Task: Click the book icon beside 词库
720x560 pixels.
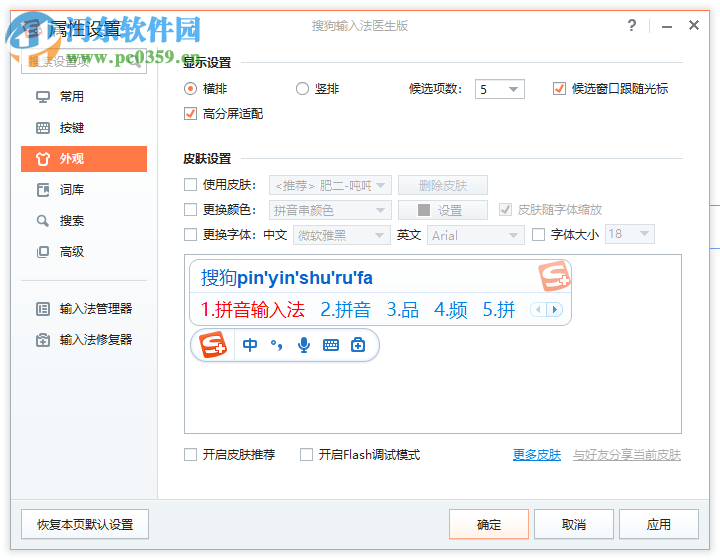Action: tap(43, 190)
